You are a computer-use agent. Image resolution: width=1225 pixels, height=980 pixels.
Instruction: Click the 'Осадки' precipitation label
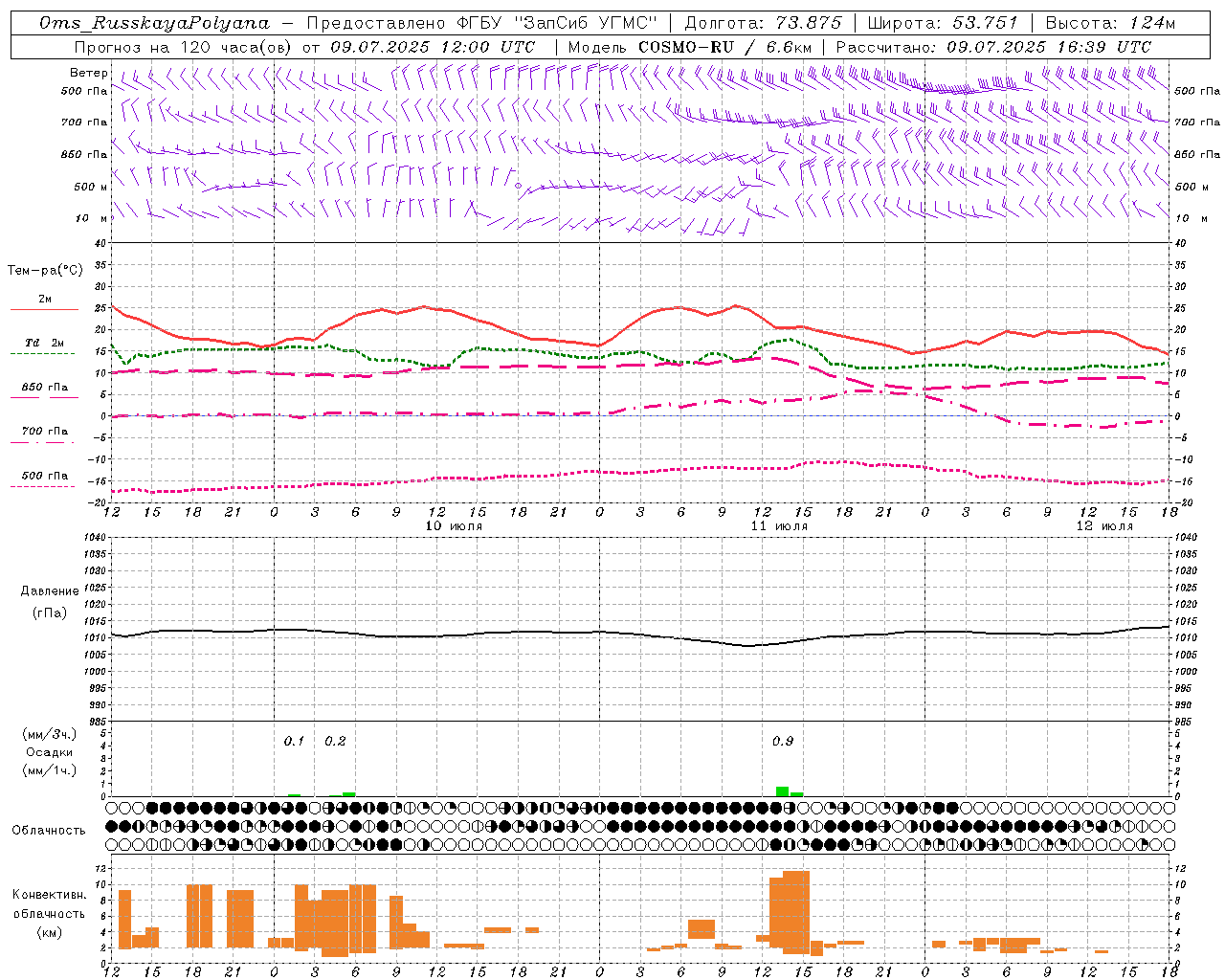click(49, 752)
